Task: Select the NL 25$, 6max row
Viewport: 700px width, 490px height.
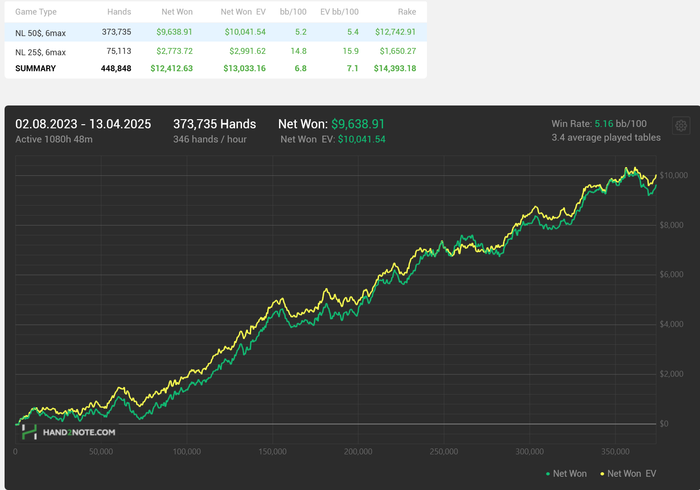Action: pos(42,50)
